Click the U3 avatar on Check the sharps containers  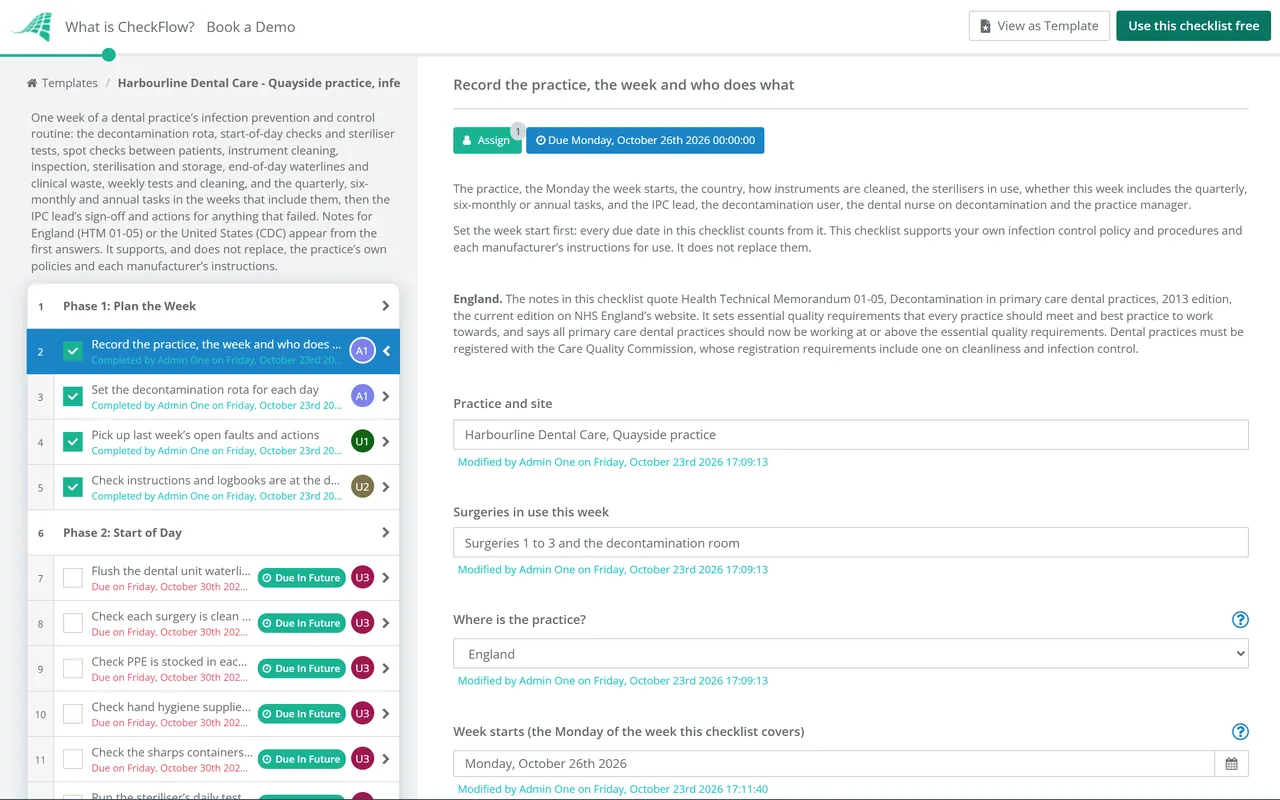click(x=362, y=759)
